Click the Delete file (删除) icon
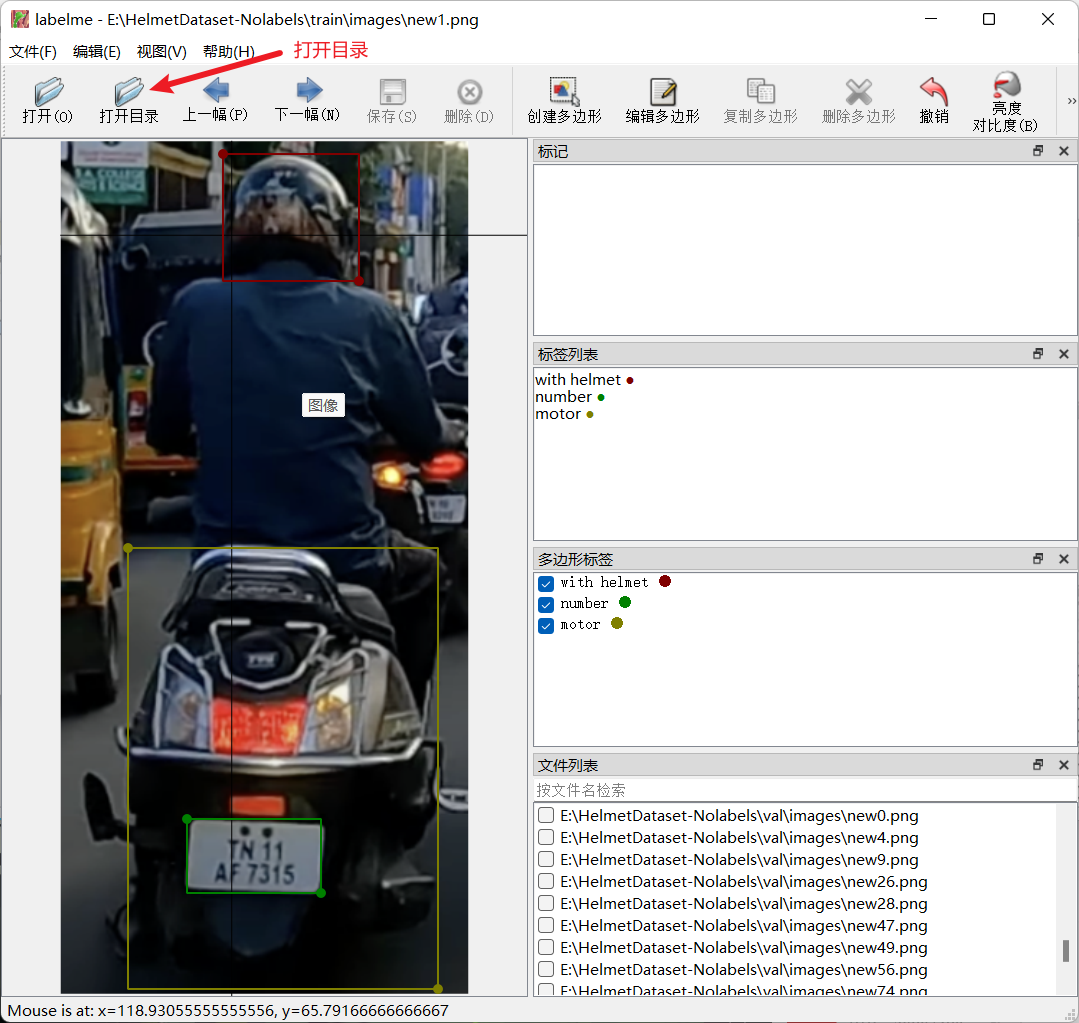 click(x=469, y=100)
